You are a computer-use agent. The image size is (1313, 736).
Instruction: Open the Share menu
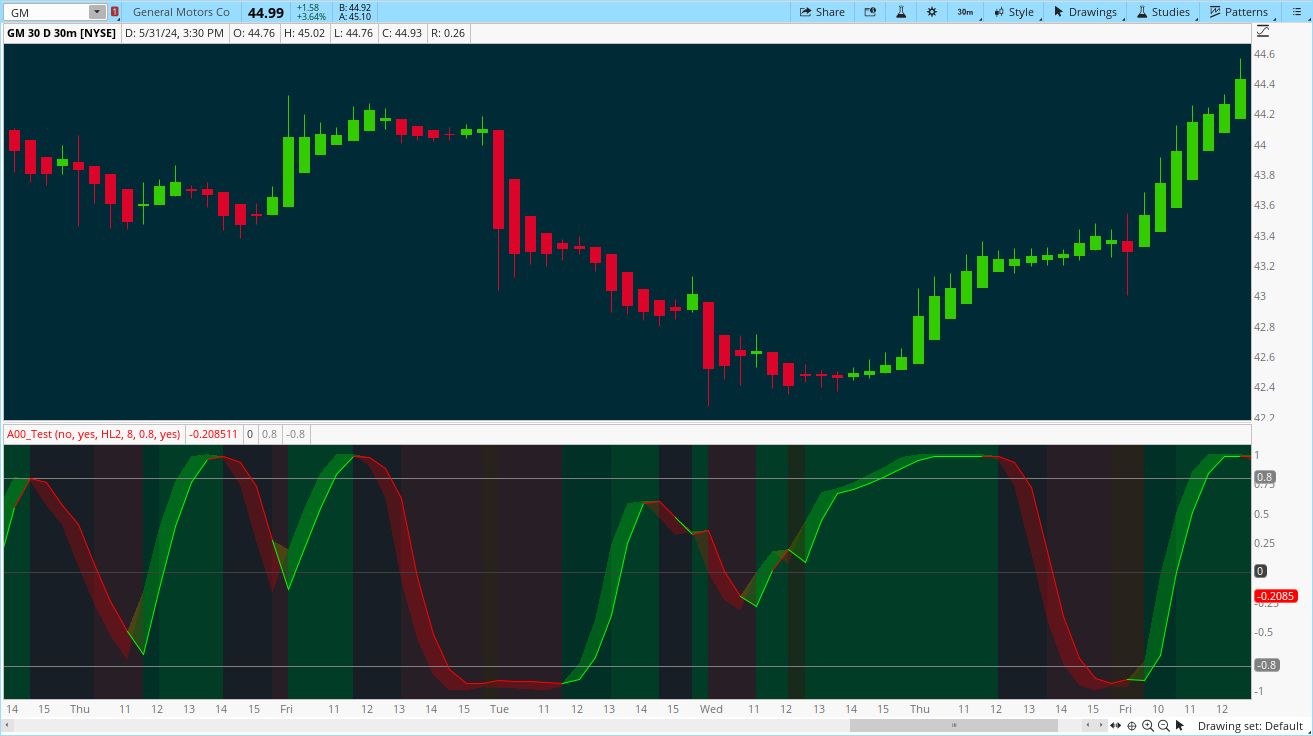click(x=822, y=12)
